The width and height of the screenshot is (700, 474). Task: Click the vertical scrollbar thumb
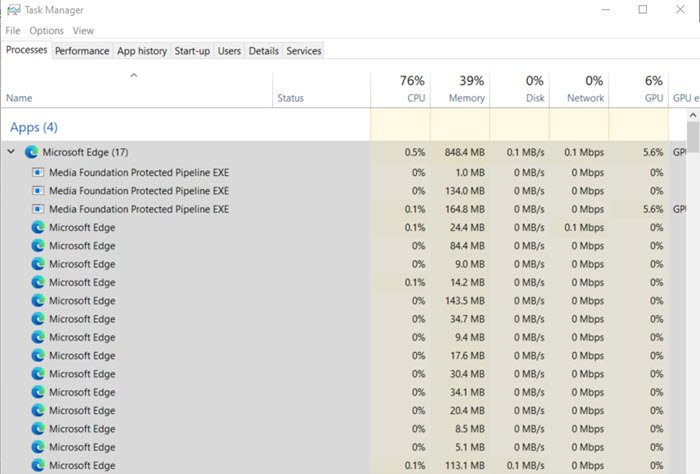[693, 136]
